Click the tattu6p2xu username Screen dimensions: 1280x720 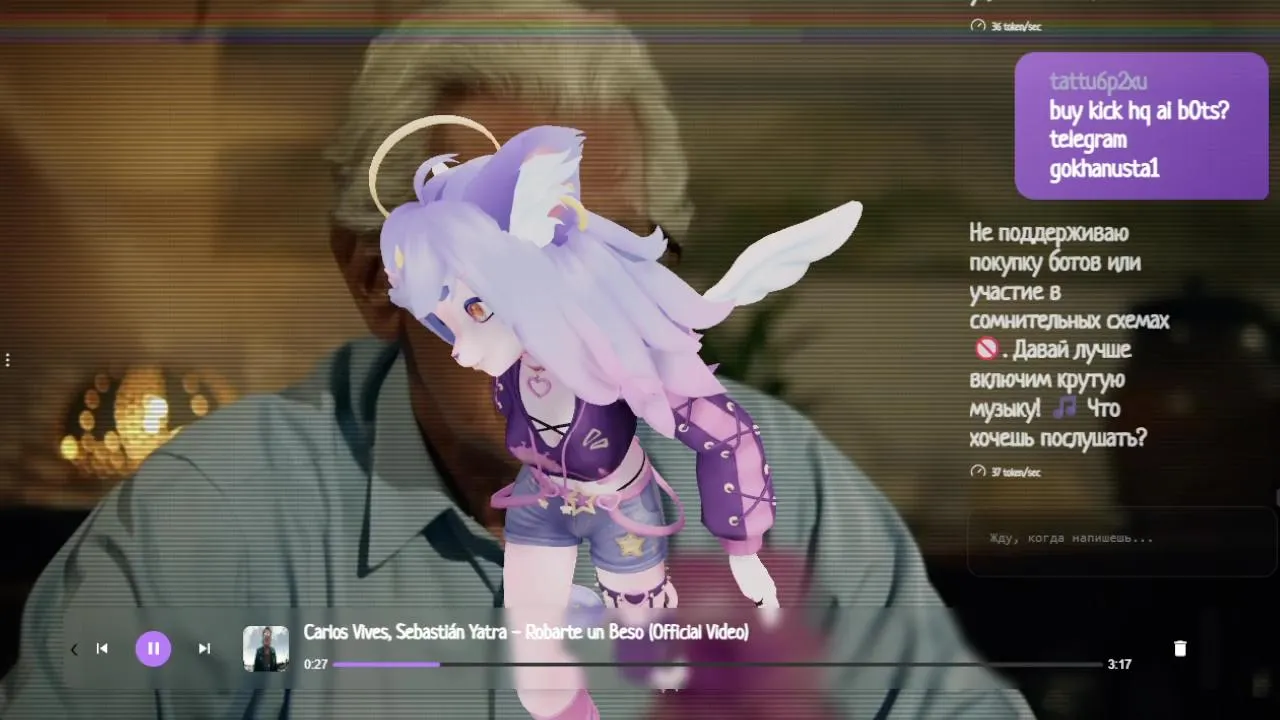(x=1098, y=81)
